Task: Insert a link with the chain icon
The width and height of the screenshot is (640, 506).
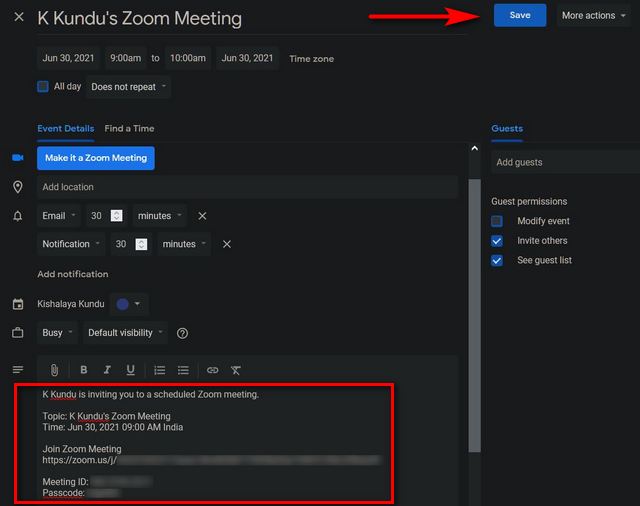Action: pos(212,370)
